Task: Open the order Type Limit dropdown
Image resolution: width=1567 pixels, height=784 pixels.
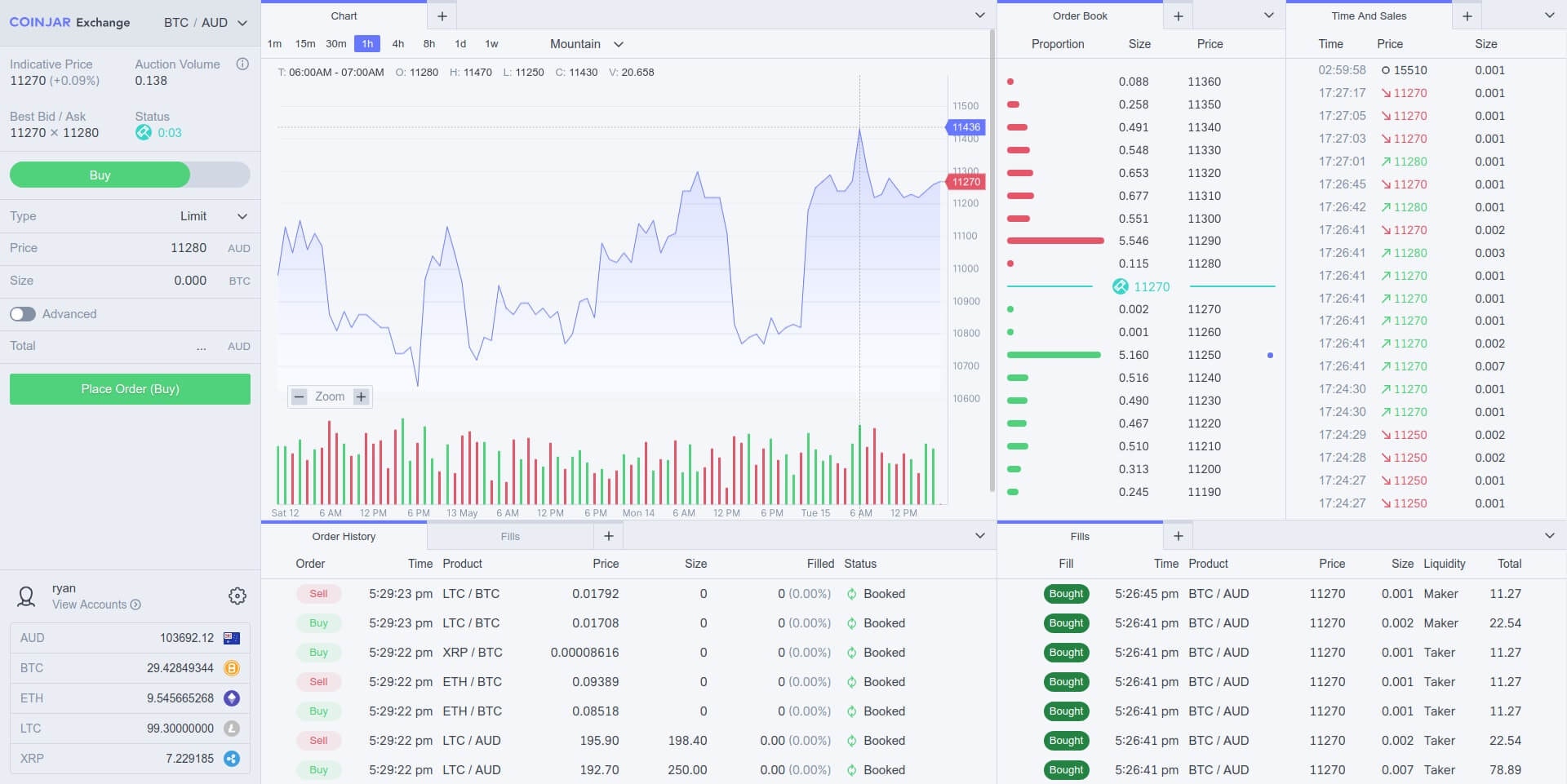Action: coord(214,216)
